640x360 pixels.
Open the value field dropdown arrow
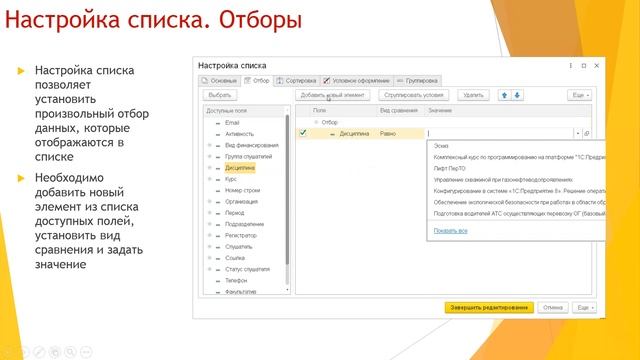[x=578, y=133]
